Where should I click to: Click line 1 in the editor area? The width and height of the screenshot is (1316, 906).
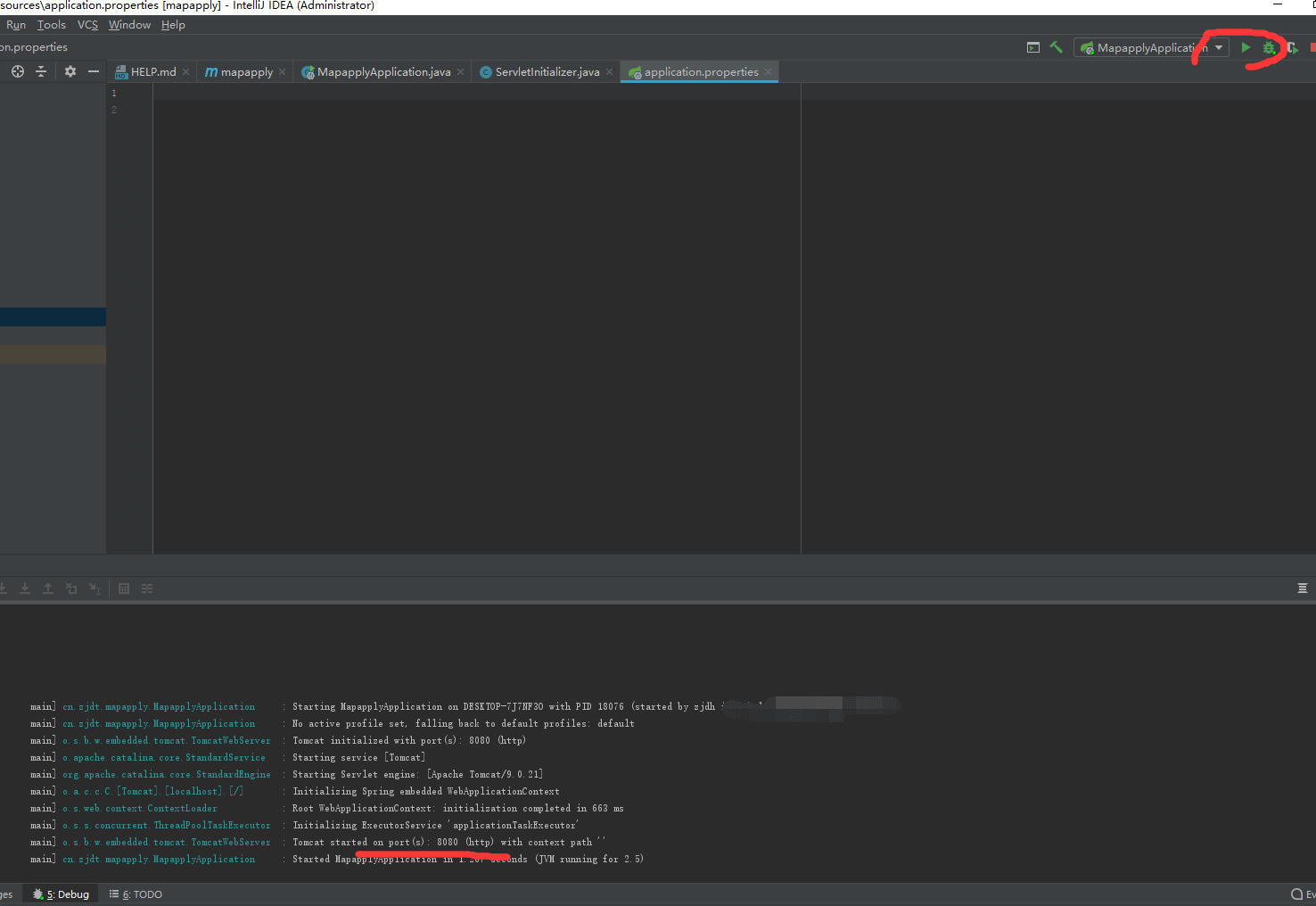[x=446, y=93]
